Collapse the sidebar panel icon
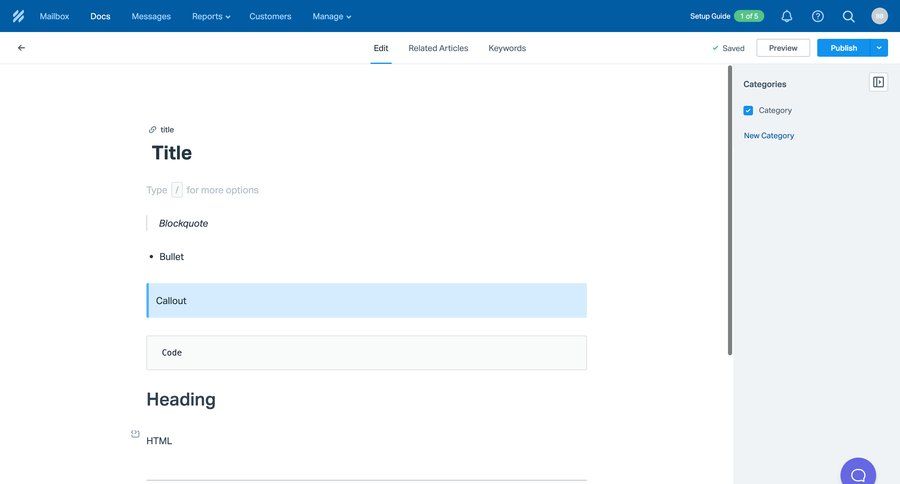The image size is (900, 484). (878, 82)
